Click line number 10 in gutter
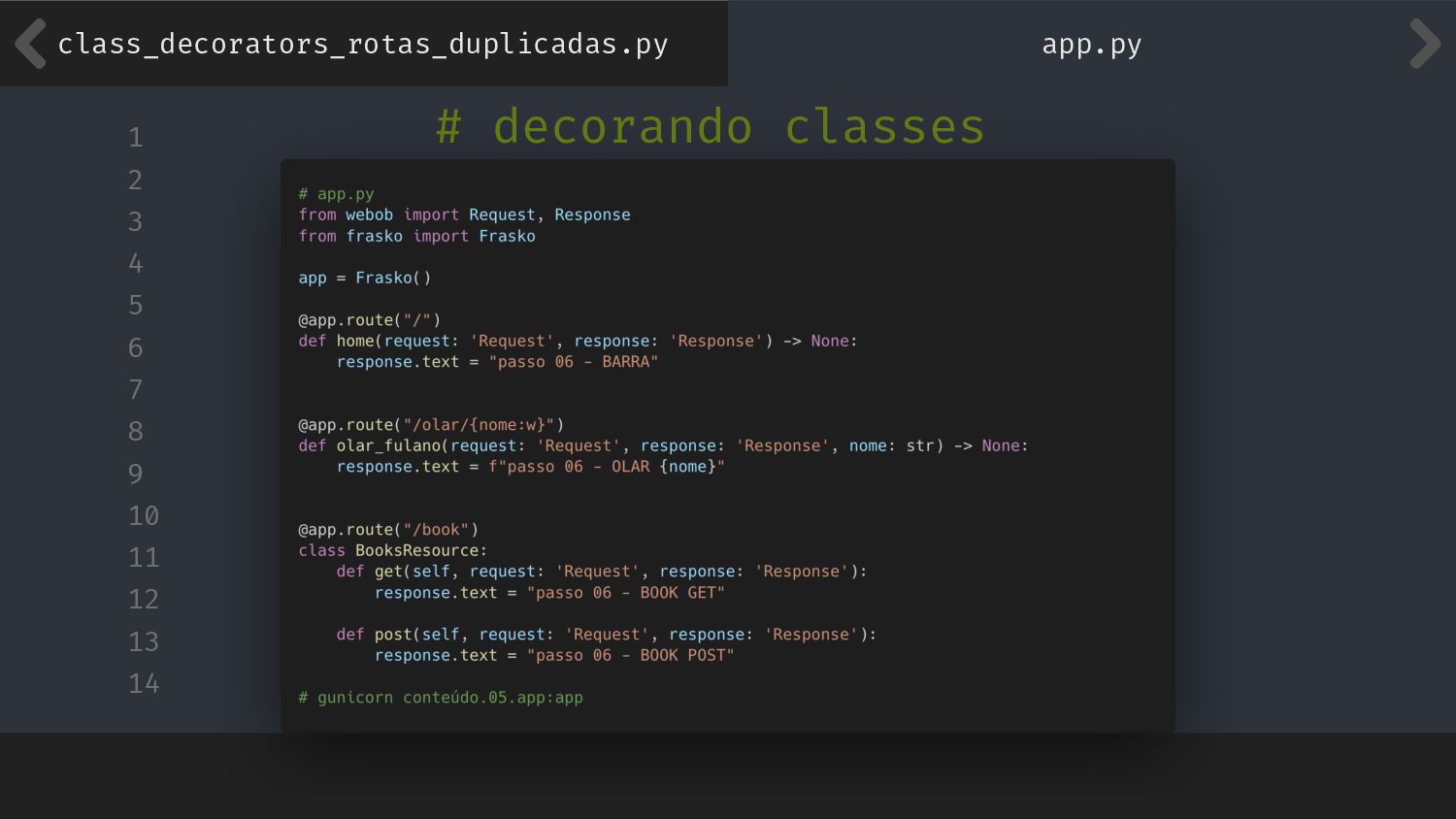 (x=144, y=515)
